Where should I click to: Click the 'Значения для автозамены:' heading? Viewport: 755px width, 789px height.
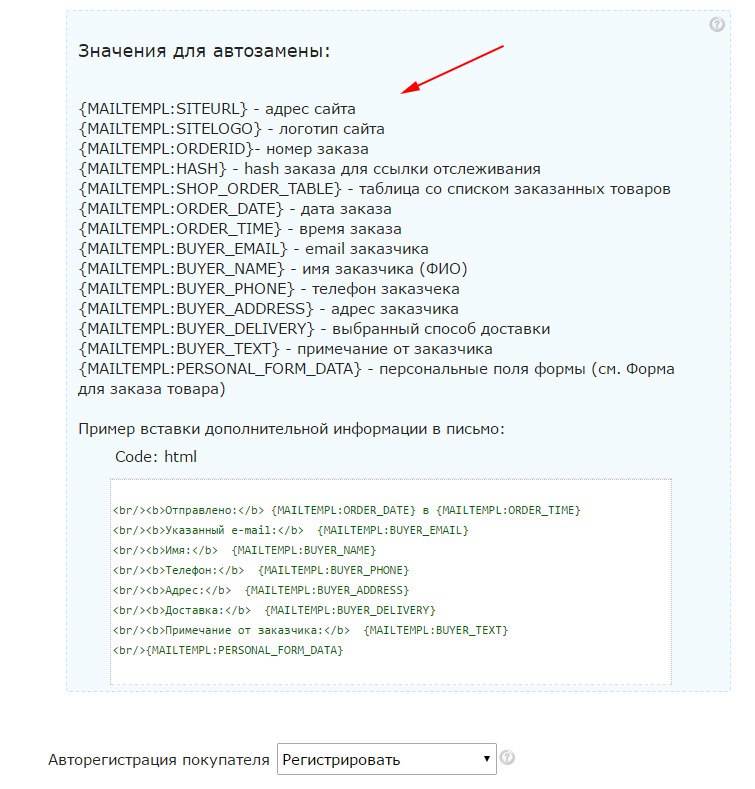[x=204, y=51]
